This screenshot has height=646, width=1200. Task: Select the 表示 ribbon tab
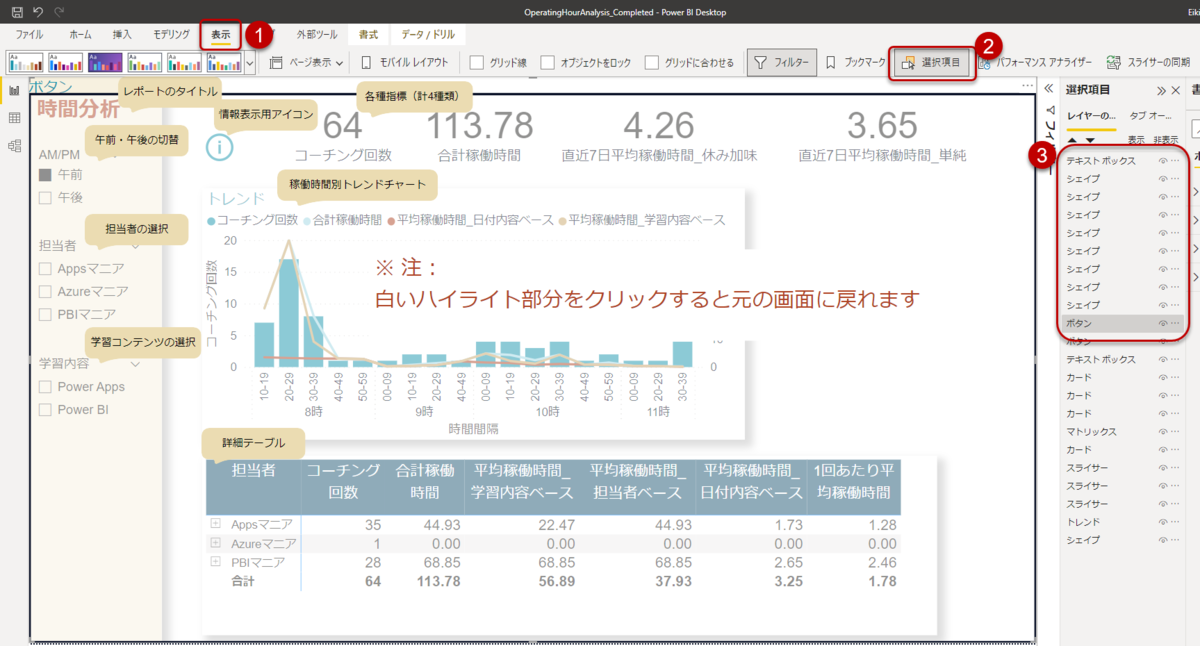220,34
